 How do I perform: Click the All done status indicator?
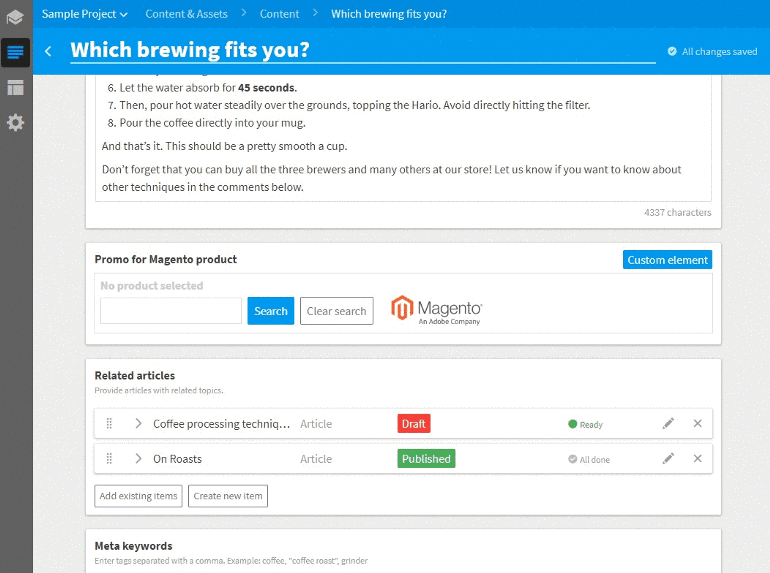click(589, 460)
